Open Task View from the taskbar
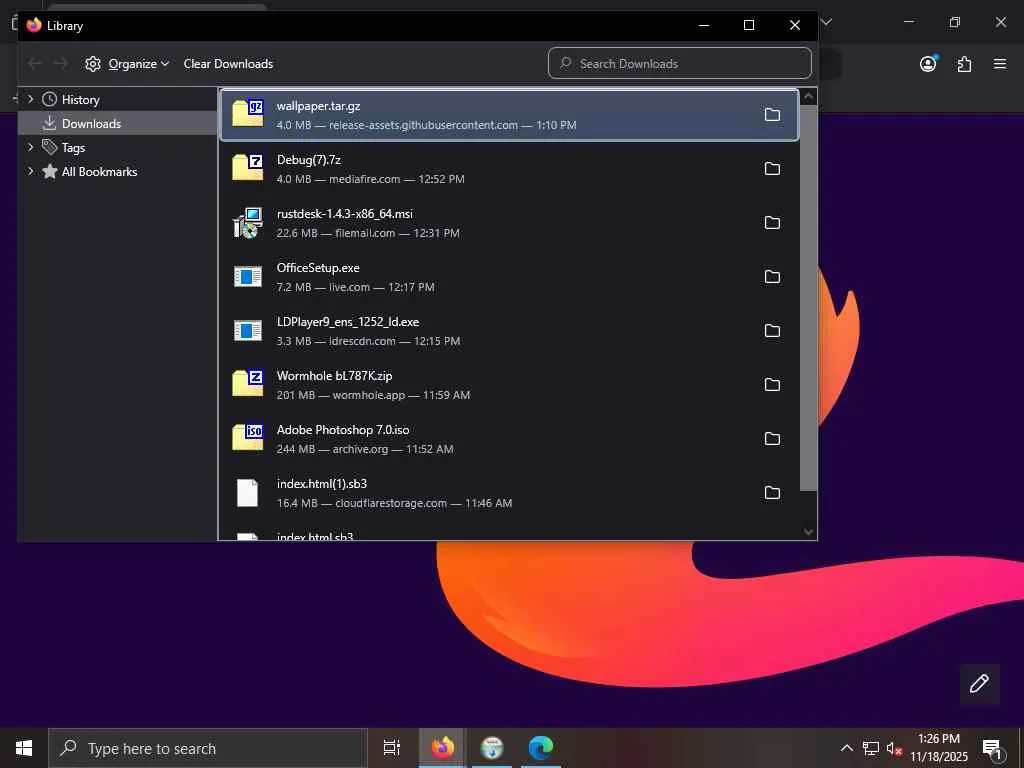Image resolution: width=1024 pixels, height=768 pixels. coord(391,748)
